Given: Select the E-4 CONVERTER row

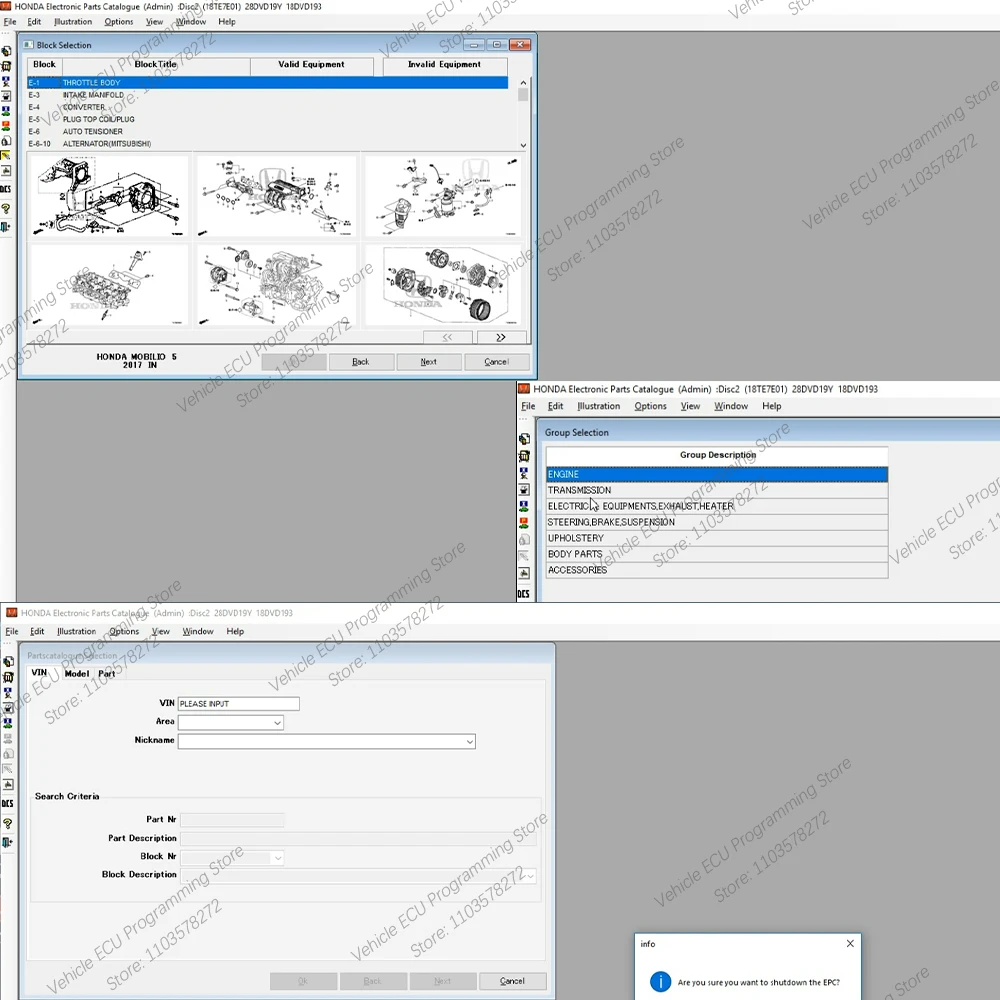Looking at the screenshot, I should (x=268, y=107).
